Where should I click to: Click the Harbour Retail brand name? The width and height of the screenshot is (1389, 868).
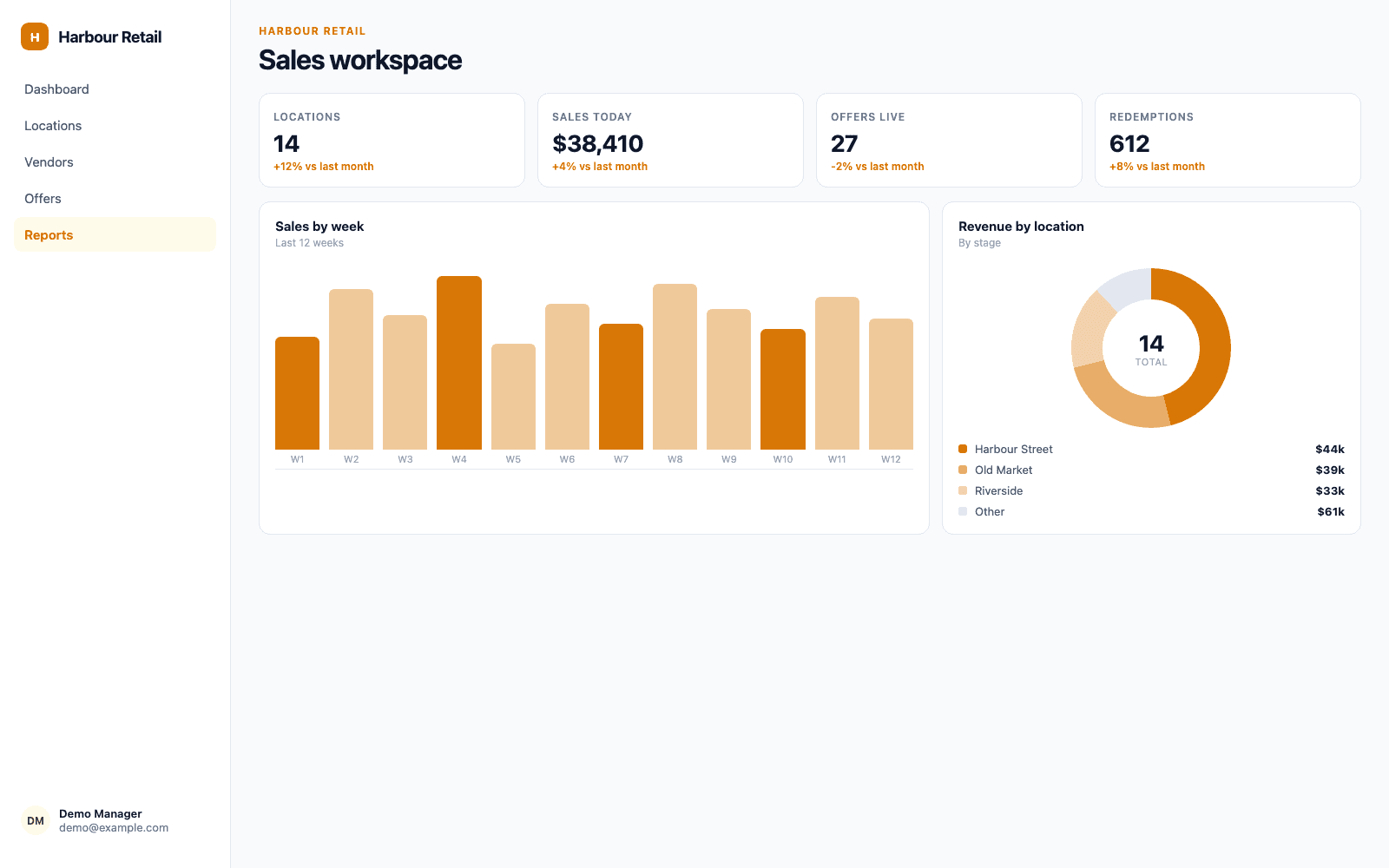tap(110, 36)
